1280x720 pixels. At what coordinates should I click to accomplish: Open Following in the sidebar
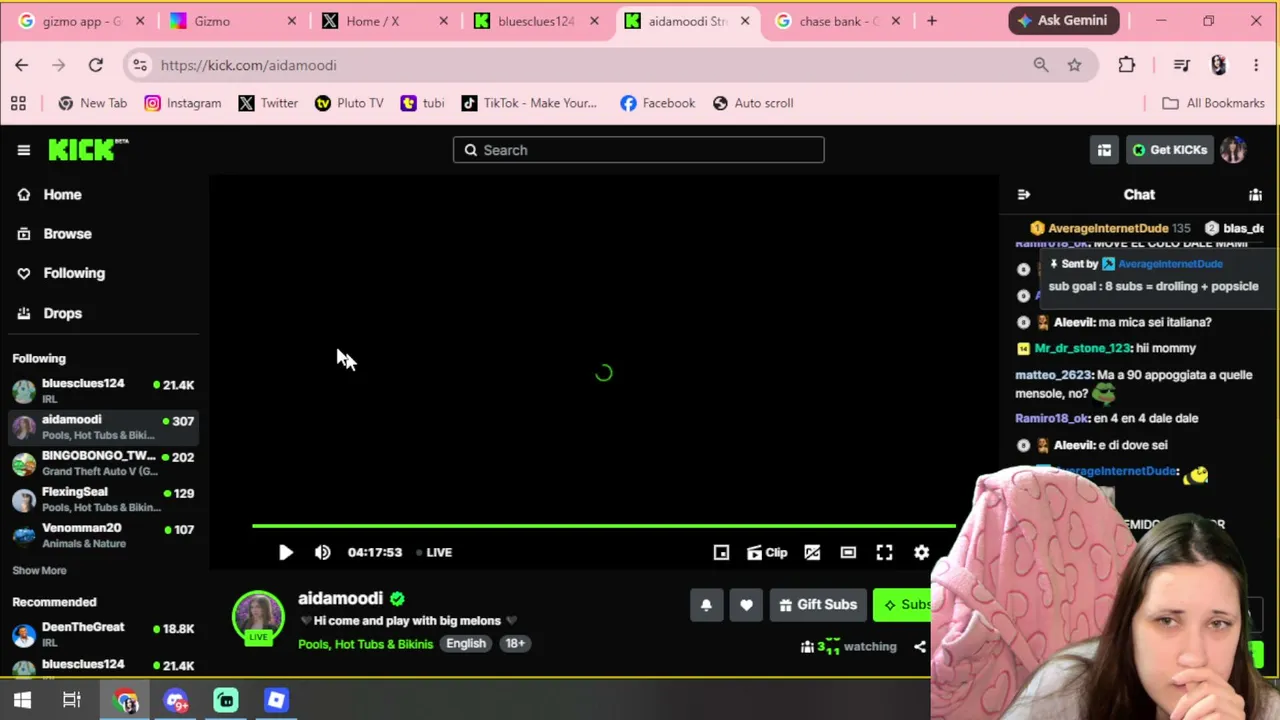point(74,273)
